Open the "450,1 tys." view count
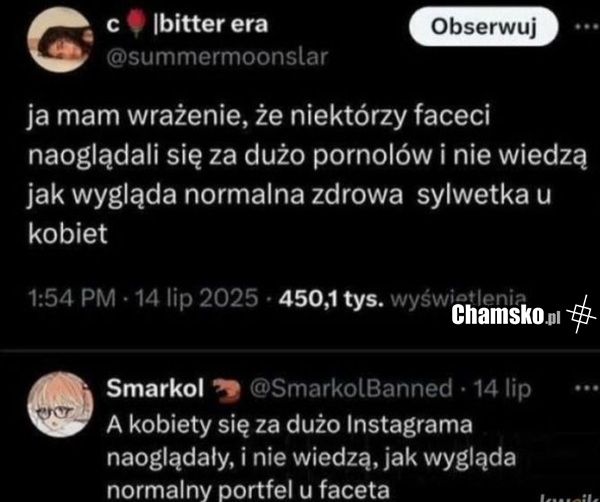 point(331,298)
